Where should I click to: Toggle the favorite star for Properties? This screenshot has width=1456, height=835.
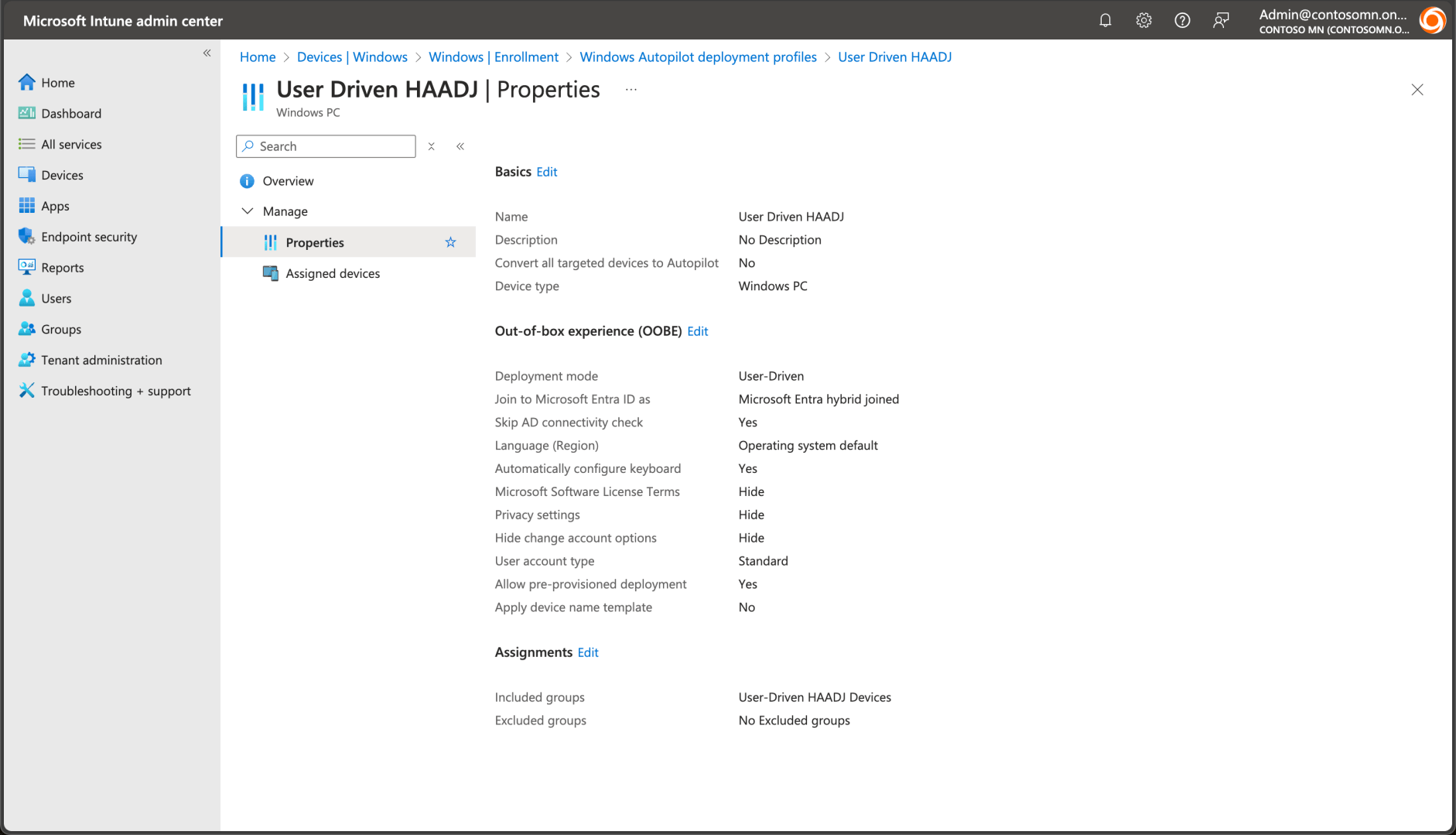(450, 242)
